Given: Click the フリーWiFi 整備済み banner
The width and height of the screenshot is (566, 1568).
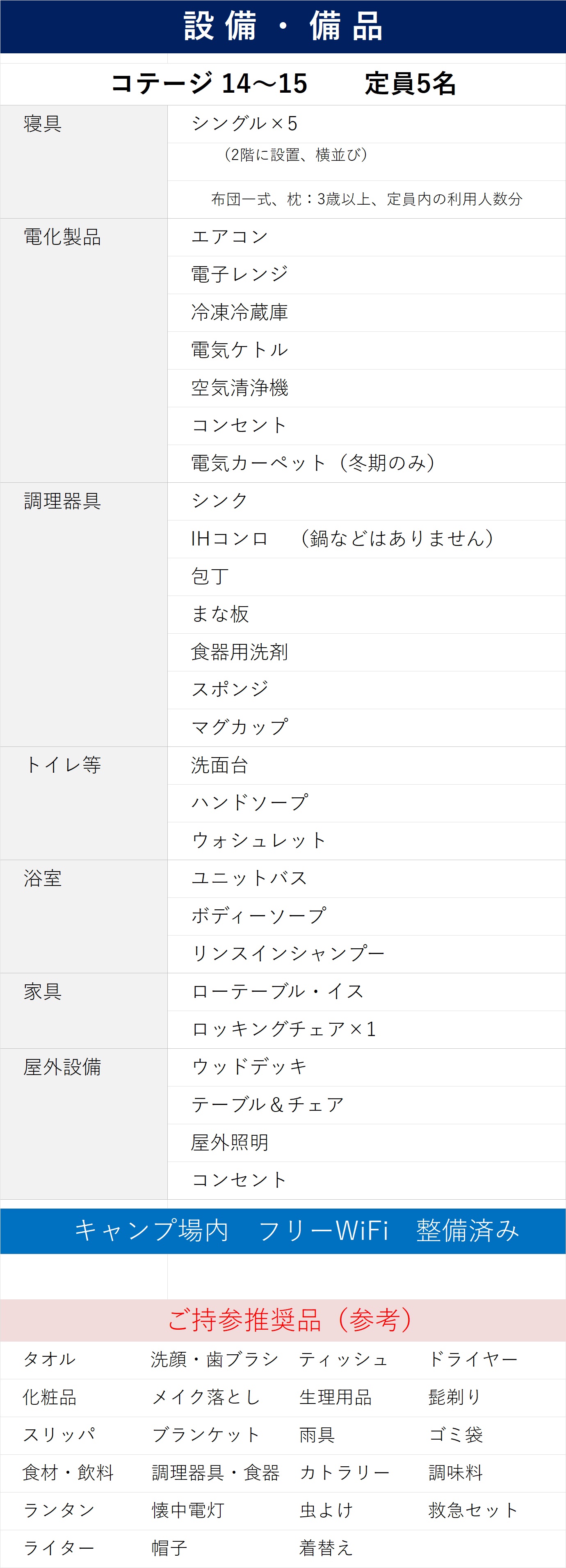Looking at the screenshot, I should pyautogui.click(x=297, y=1230).
